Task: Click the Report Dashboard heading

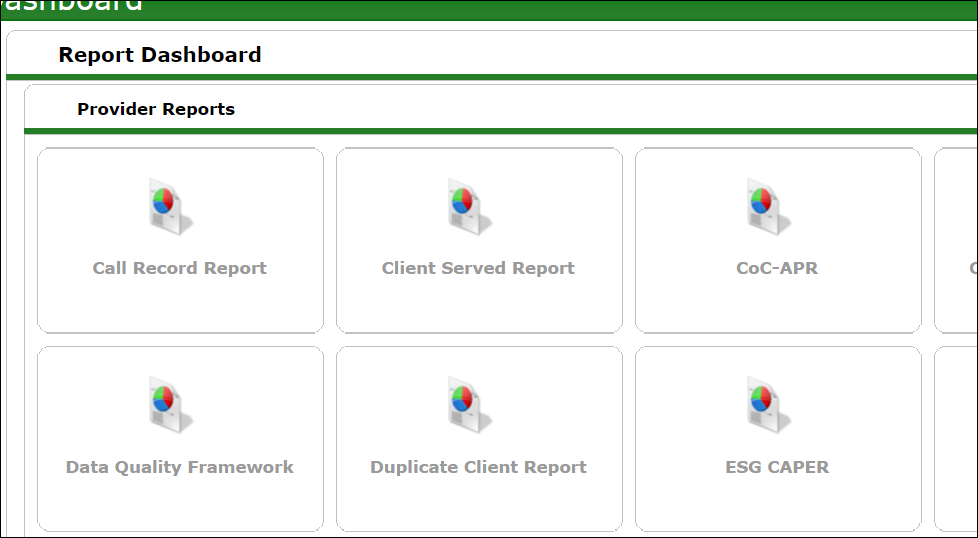Action: [160, 55]
